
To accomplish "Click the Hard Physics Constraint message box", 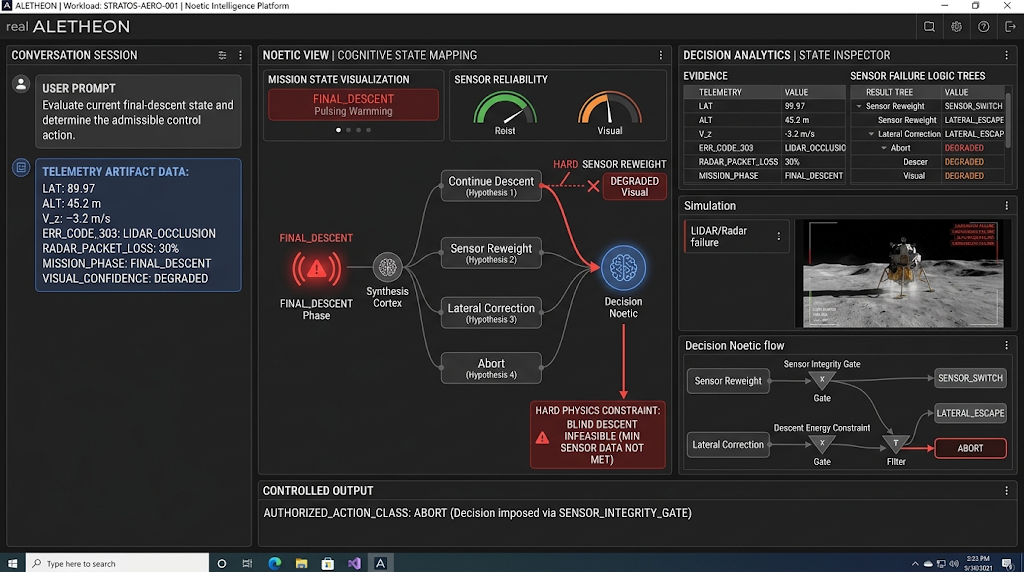I will pos(598,435).
